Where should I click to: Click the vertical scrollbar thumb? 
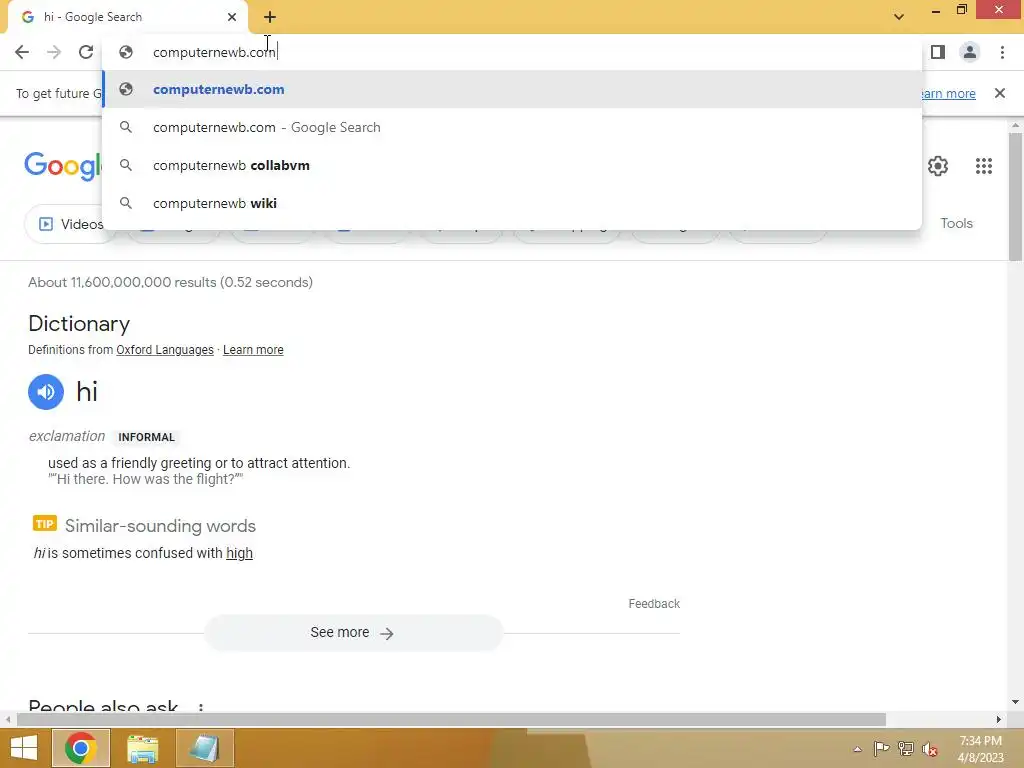tap(1015, 196)
